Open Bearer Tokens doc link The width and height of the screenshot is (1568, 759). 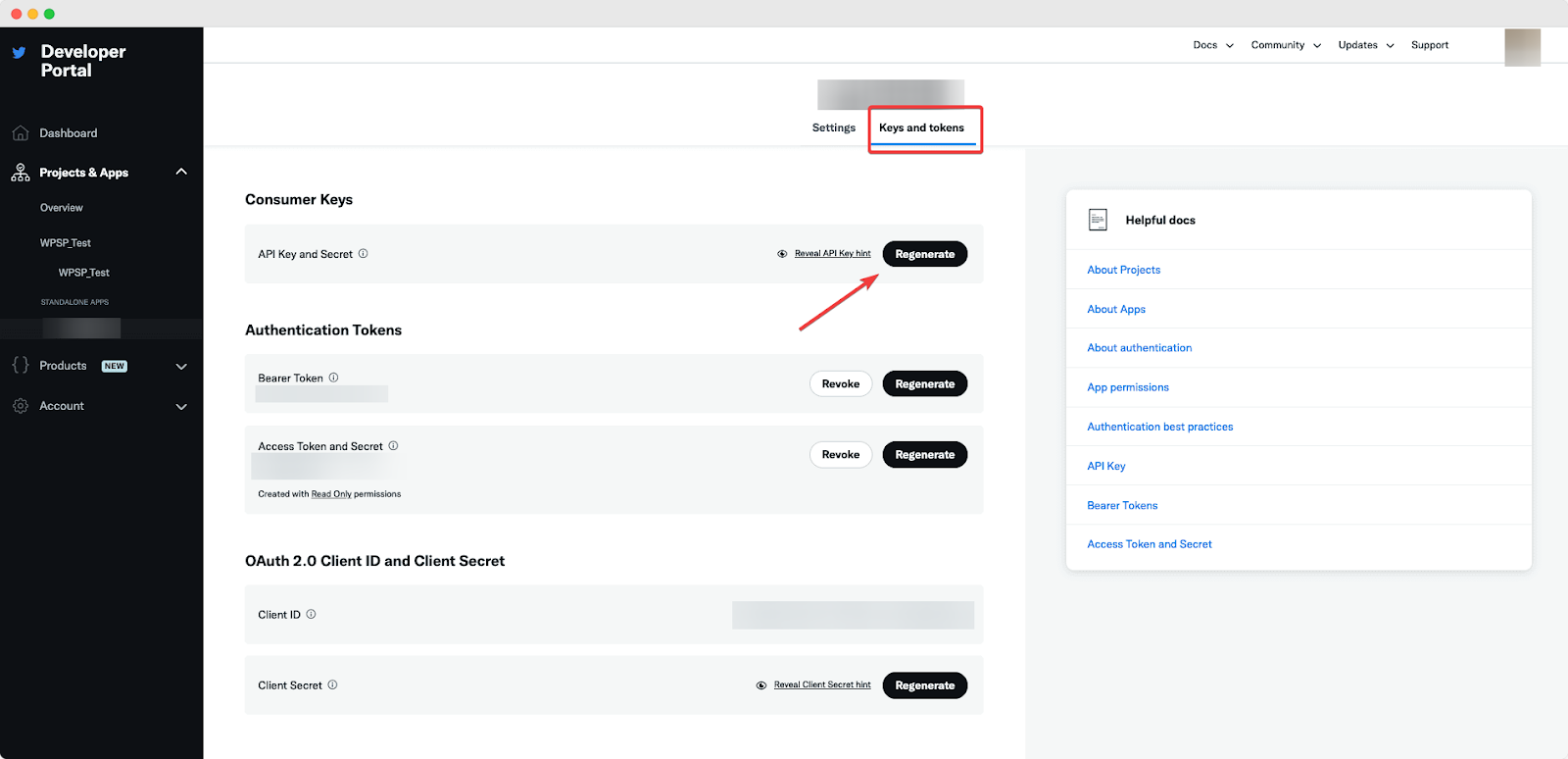point(1122,505)
